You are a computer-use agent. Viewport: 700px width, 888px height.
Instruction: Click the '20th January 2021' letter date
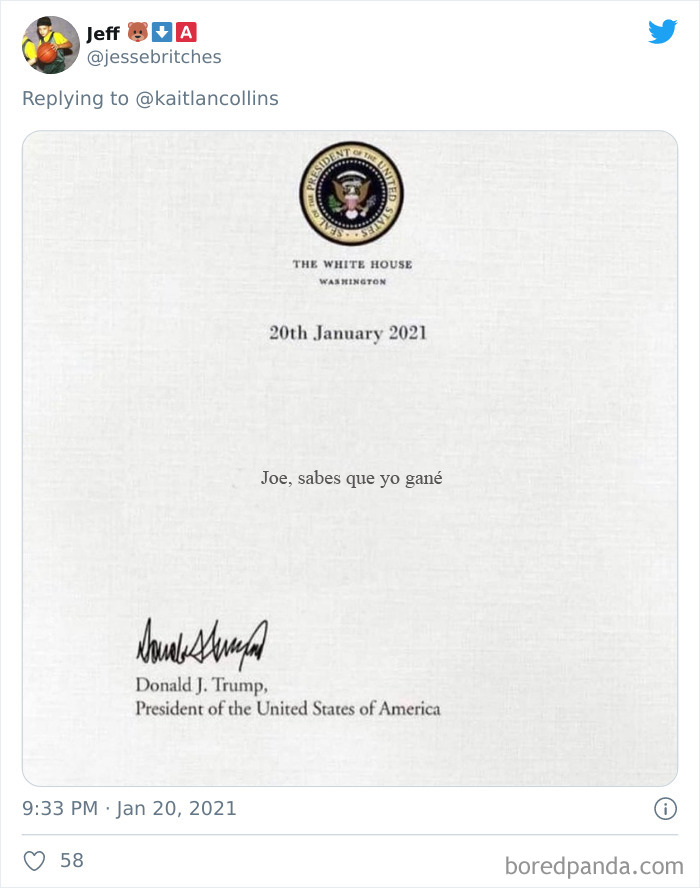pos(348,333)
